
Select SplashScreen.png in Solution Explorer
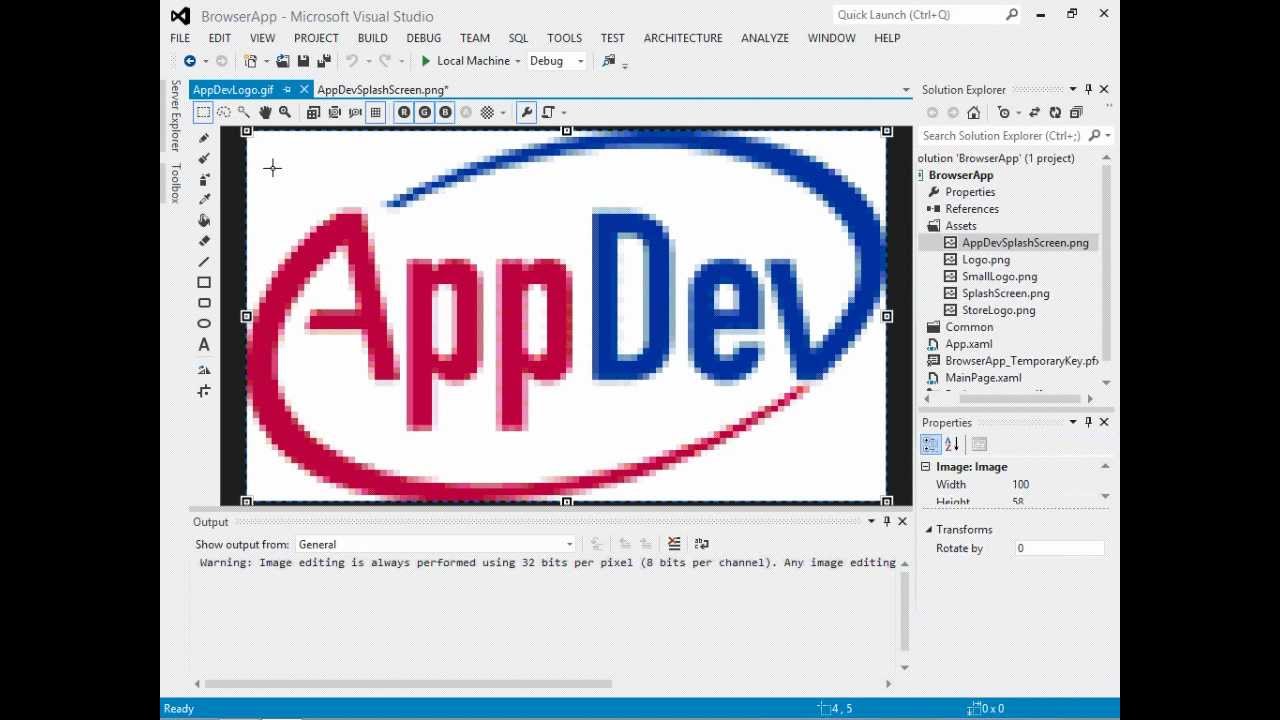(1005, 294)
